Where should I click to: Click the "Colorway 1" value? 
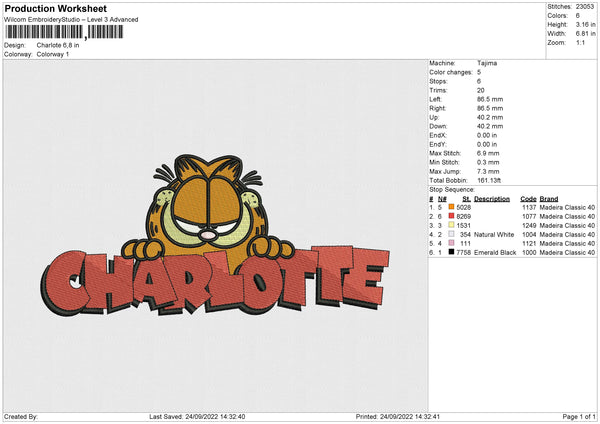[x=53, y=54]
